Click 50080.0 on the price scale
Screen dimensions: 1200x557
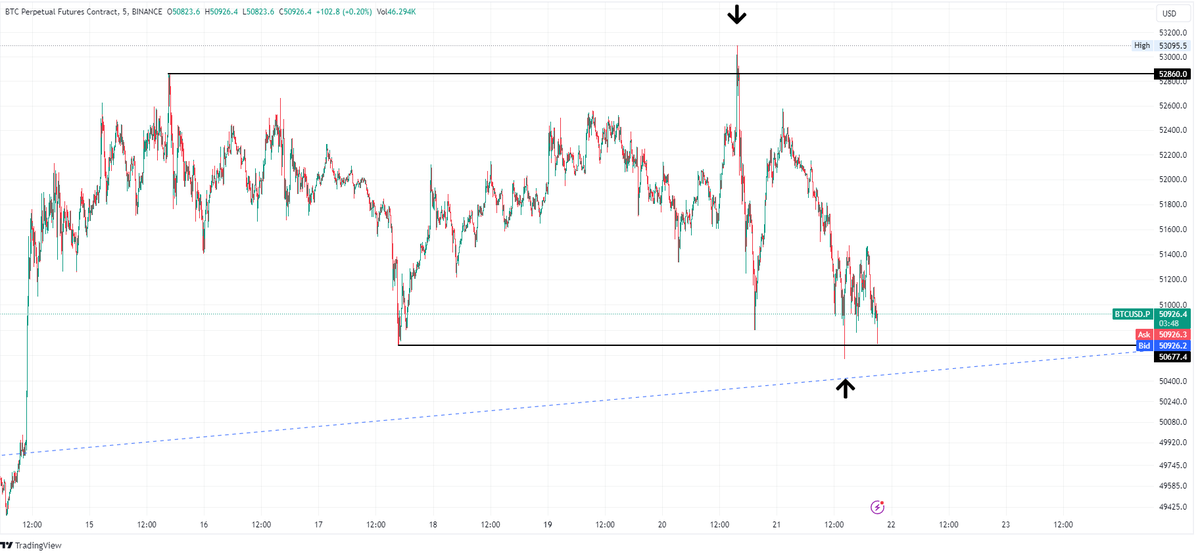1173,422
